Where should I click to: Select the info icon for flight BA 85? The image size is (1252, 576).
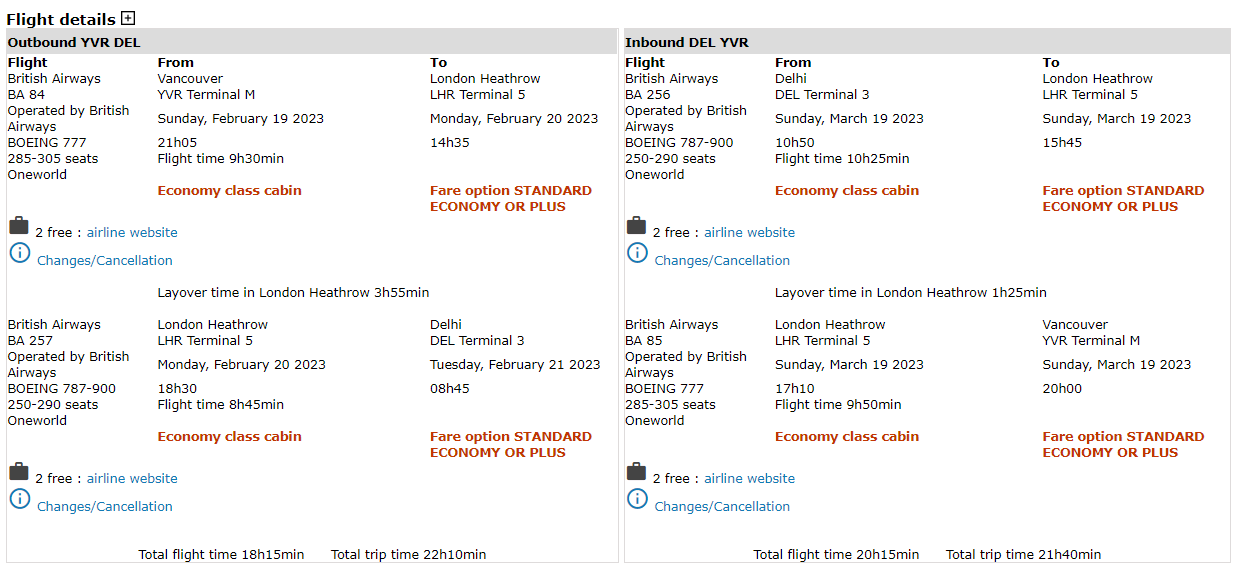[x=636, y=499]
